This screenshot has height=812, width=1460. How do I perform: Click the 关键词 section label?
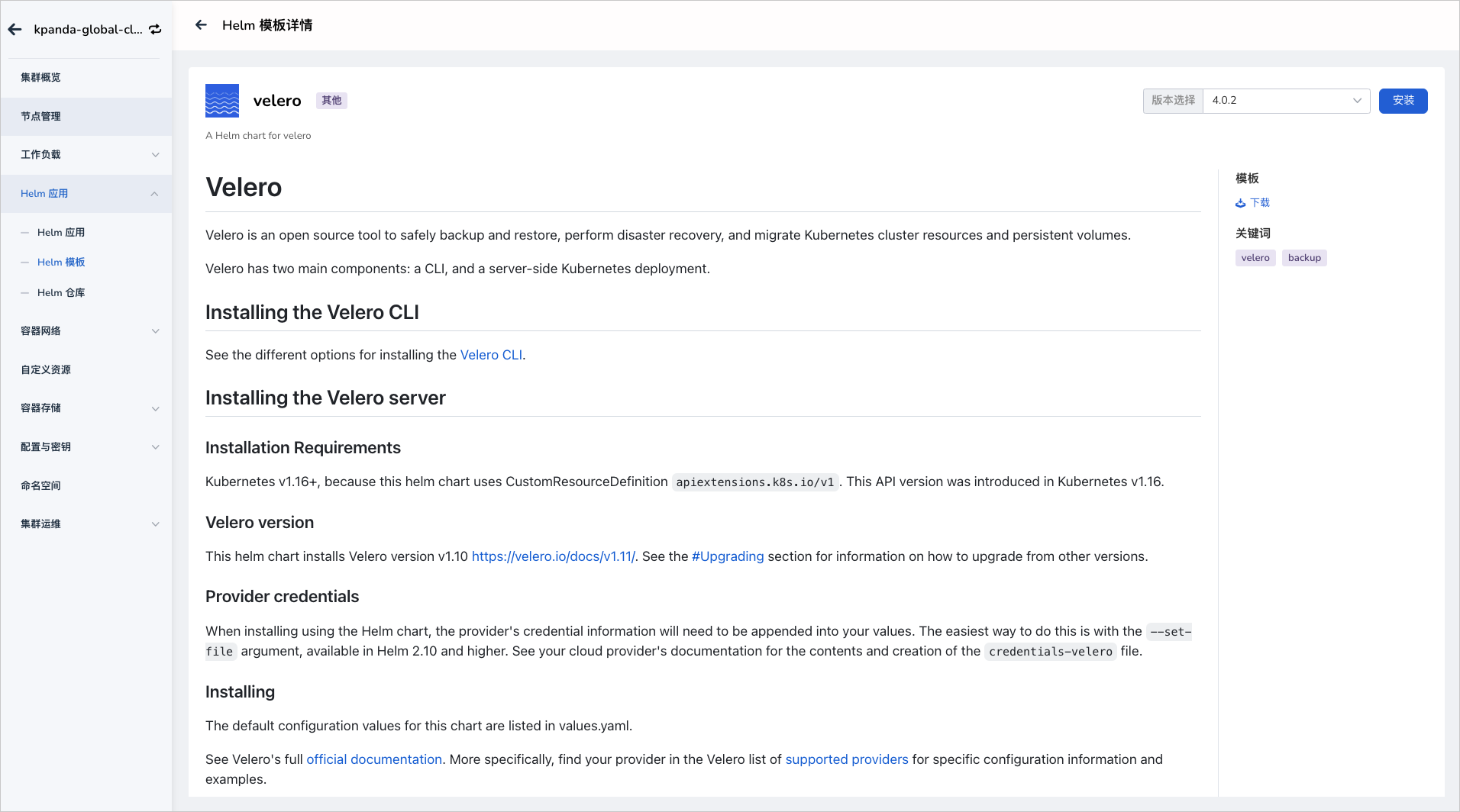[1253, 234]
